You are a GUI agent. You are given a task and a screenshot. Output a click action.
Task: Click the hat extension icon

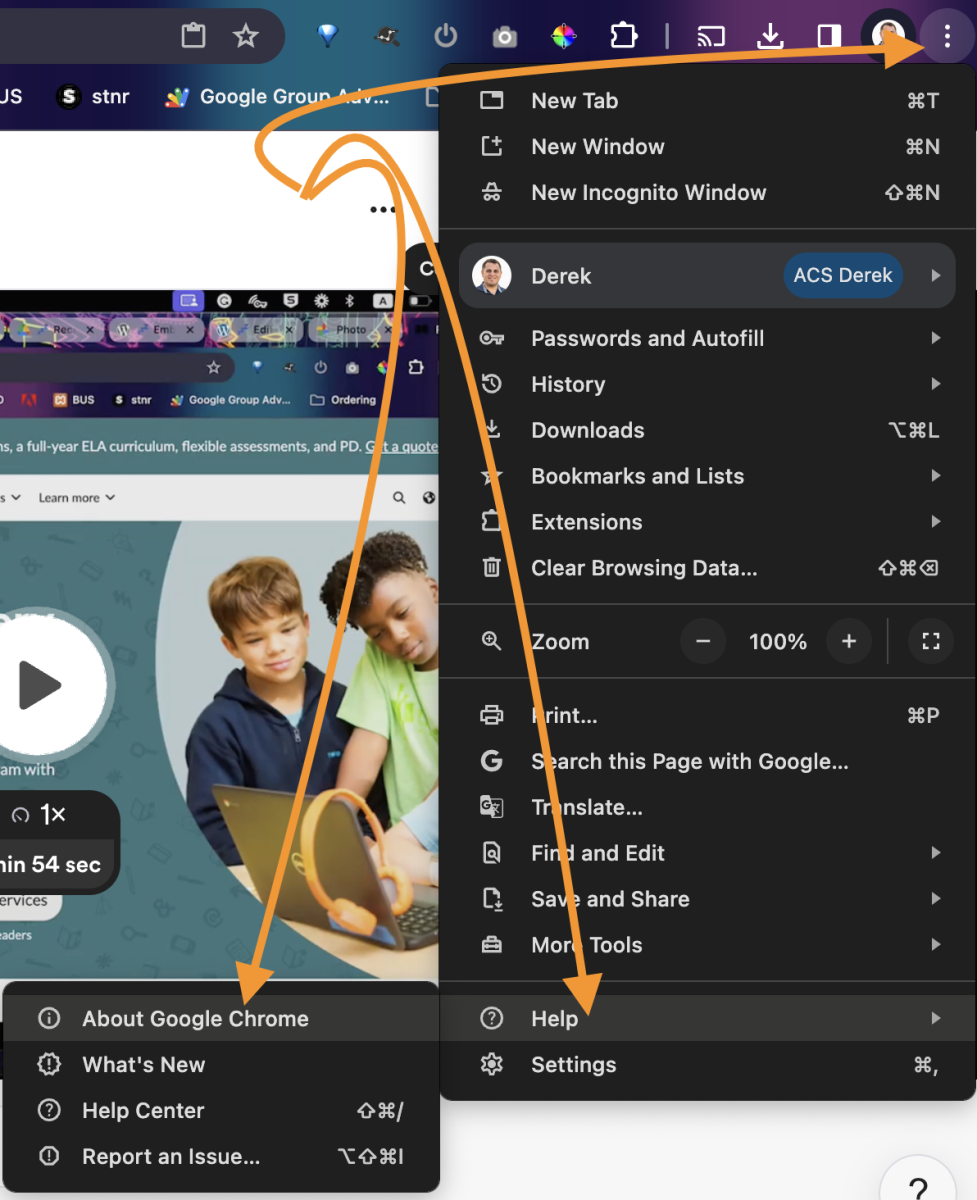click(x=387, y=38)
